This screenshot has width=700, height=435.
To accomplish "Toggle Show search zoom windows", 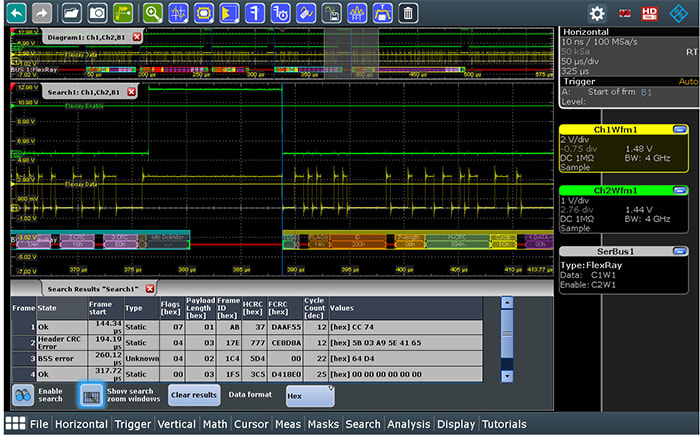I will pyautogui.click(x=91, y=395).
